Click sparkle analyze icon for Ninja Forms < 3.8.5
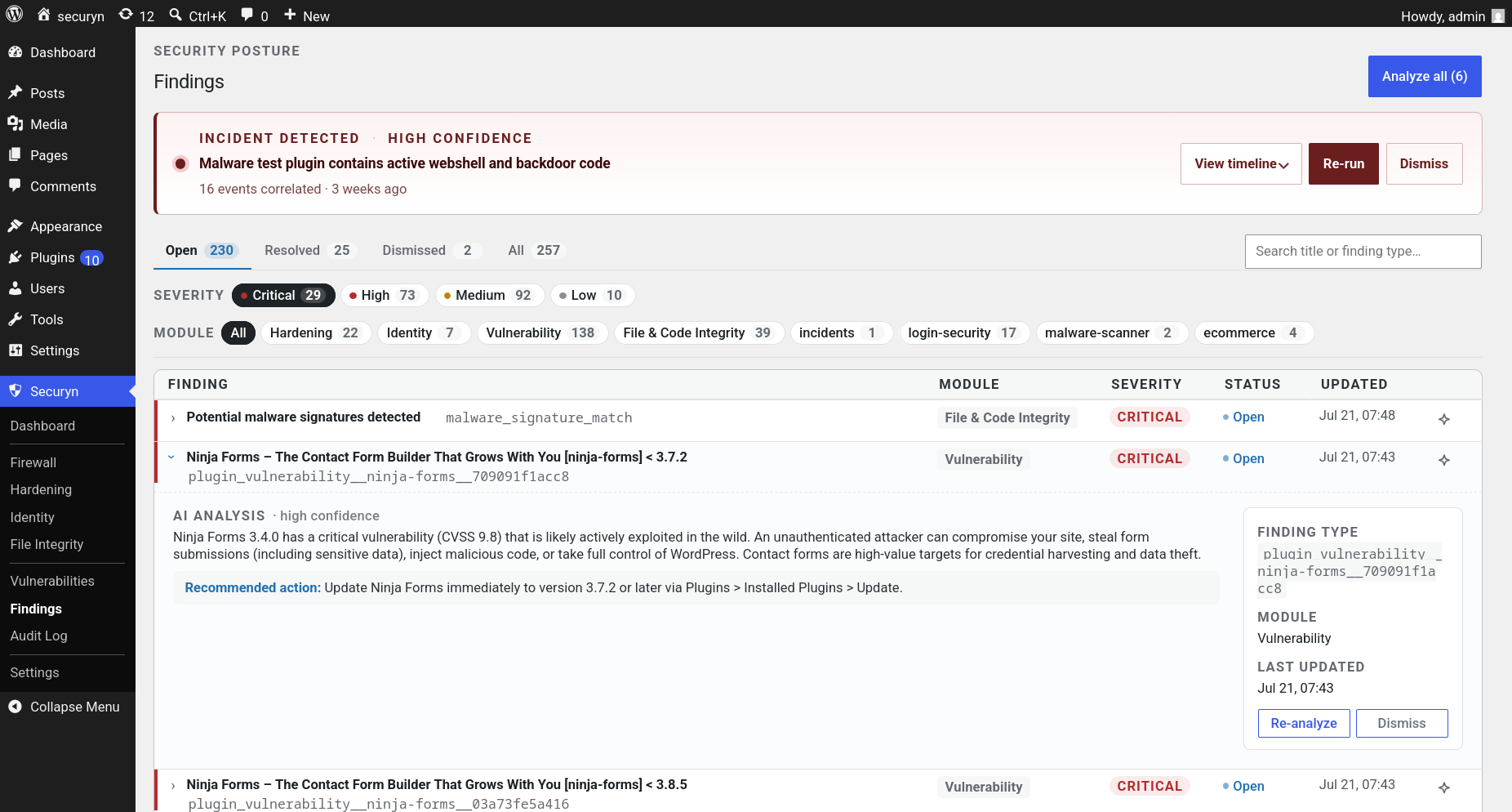1512x812 pixels. coord(1444,787)
